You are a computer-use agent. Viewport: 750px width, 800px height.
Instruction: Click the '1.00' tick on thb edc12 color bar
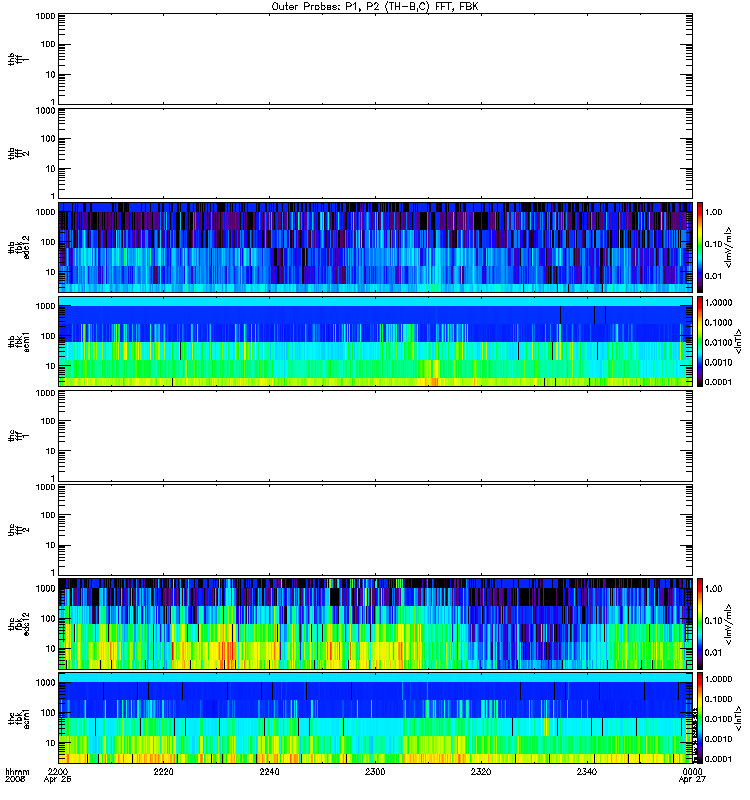(x=713, y=212)
